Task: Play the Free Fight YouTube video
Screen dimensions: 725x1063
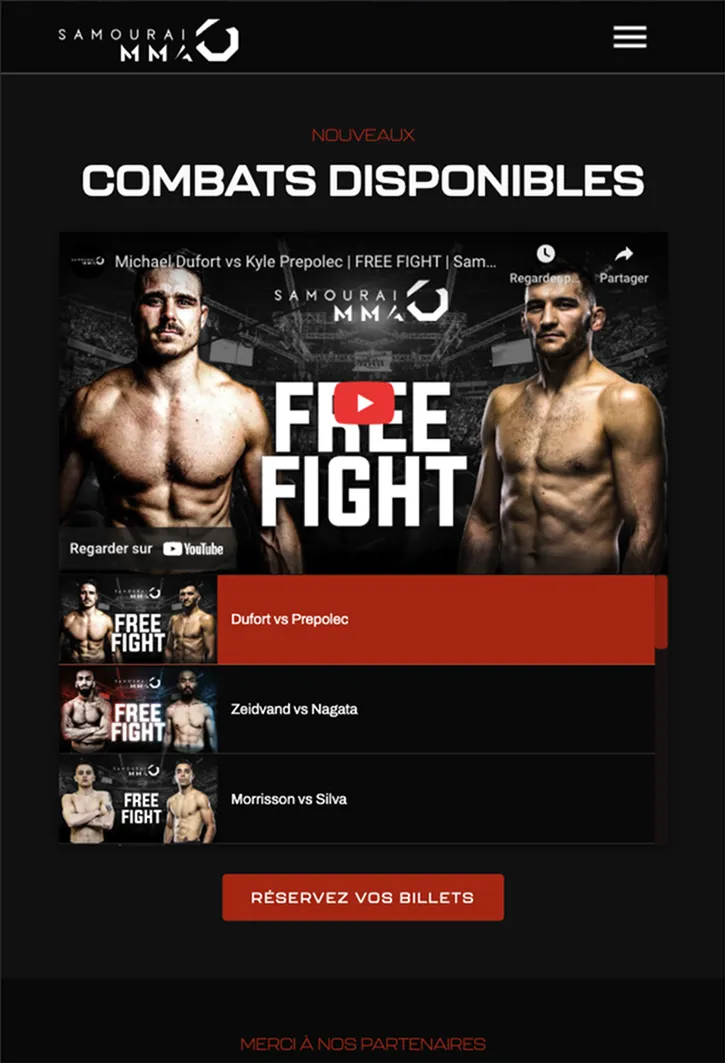Action: click(364, 403)
